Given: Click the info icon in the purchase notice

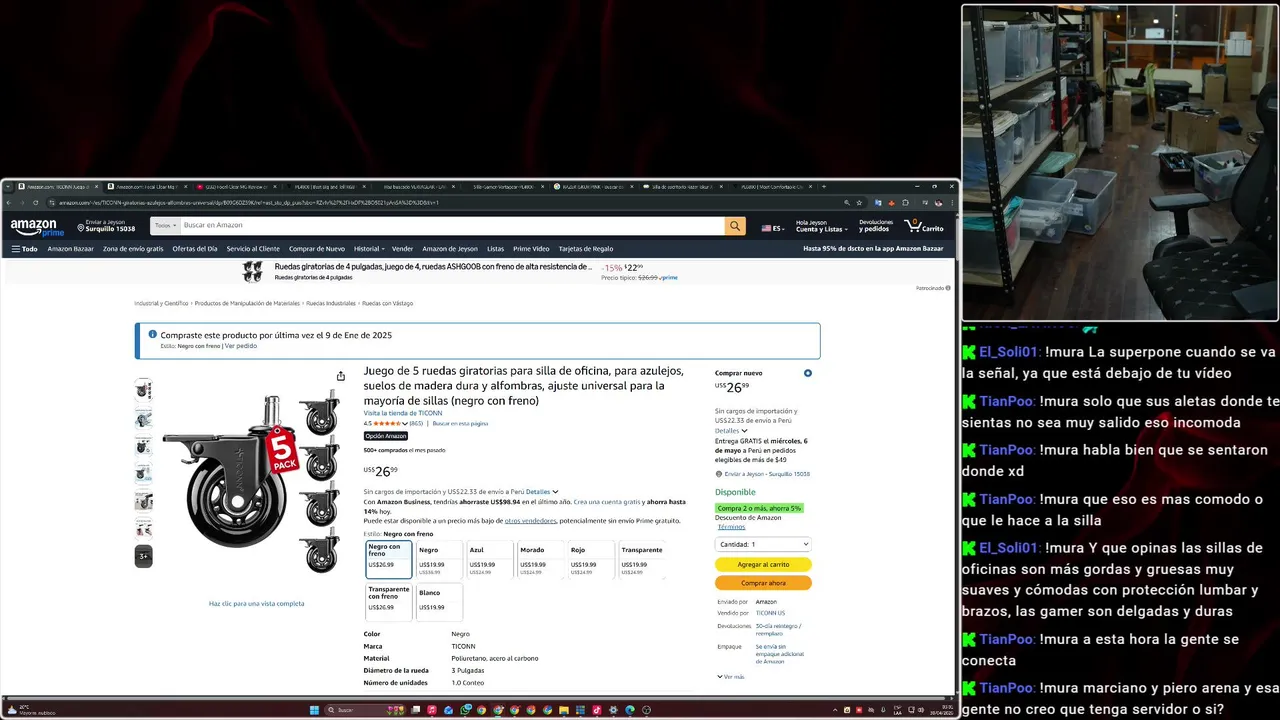Looking at the screenshot, I should click(153, 335).
